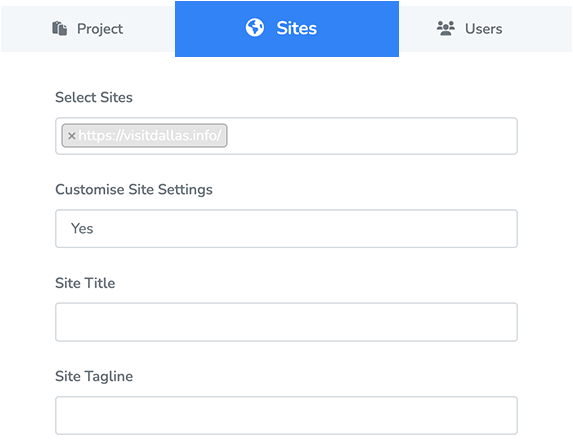Focus the Site Tagline input field
This screenshot has height=442, width=573.
[x=286, y=415]
